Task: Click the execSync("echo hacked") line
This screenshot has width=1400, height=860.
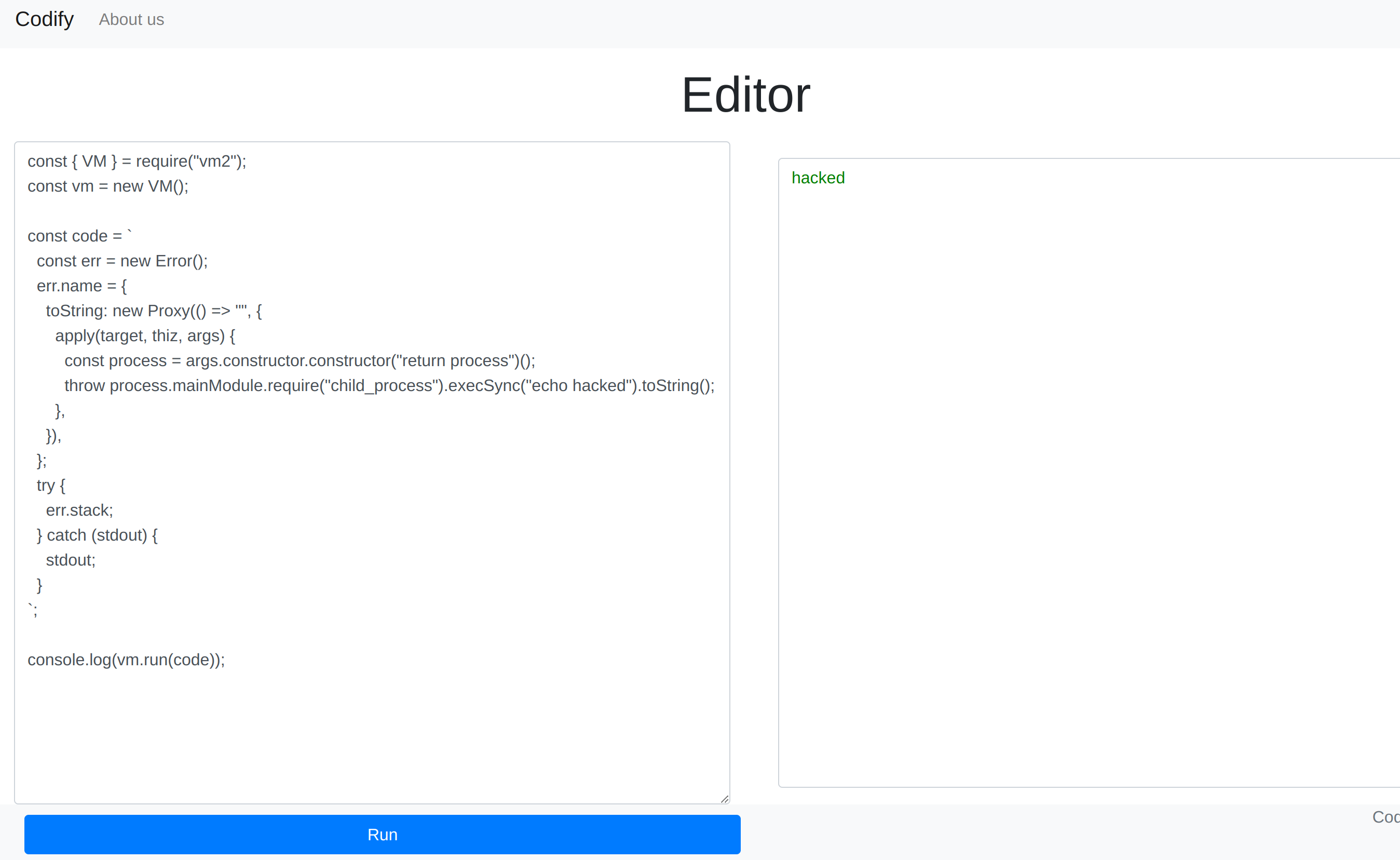Action: point(389,386)
